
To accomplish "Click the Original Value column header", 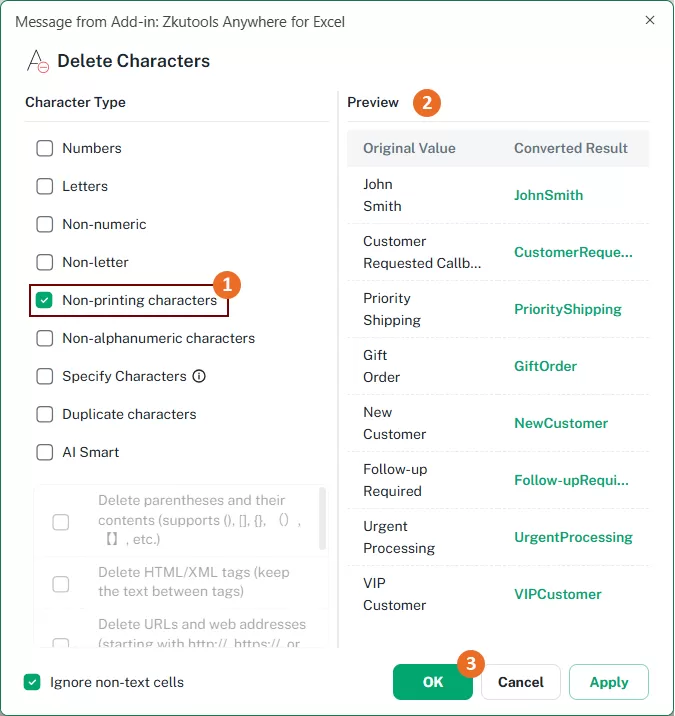I will click(409, 148).
